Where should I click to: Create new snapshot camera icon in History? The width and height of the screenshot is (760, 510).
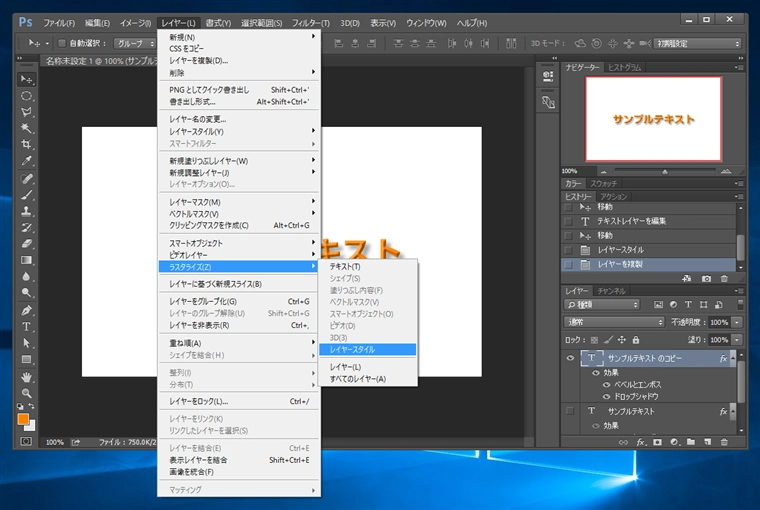point(706,279)
